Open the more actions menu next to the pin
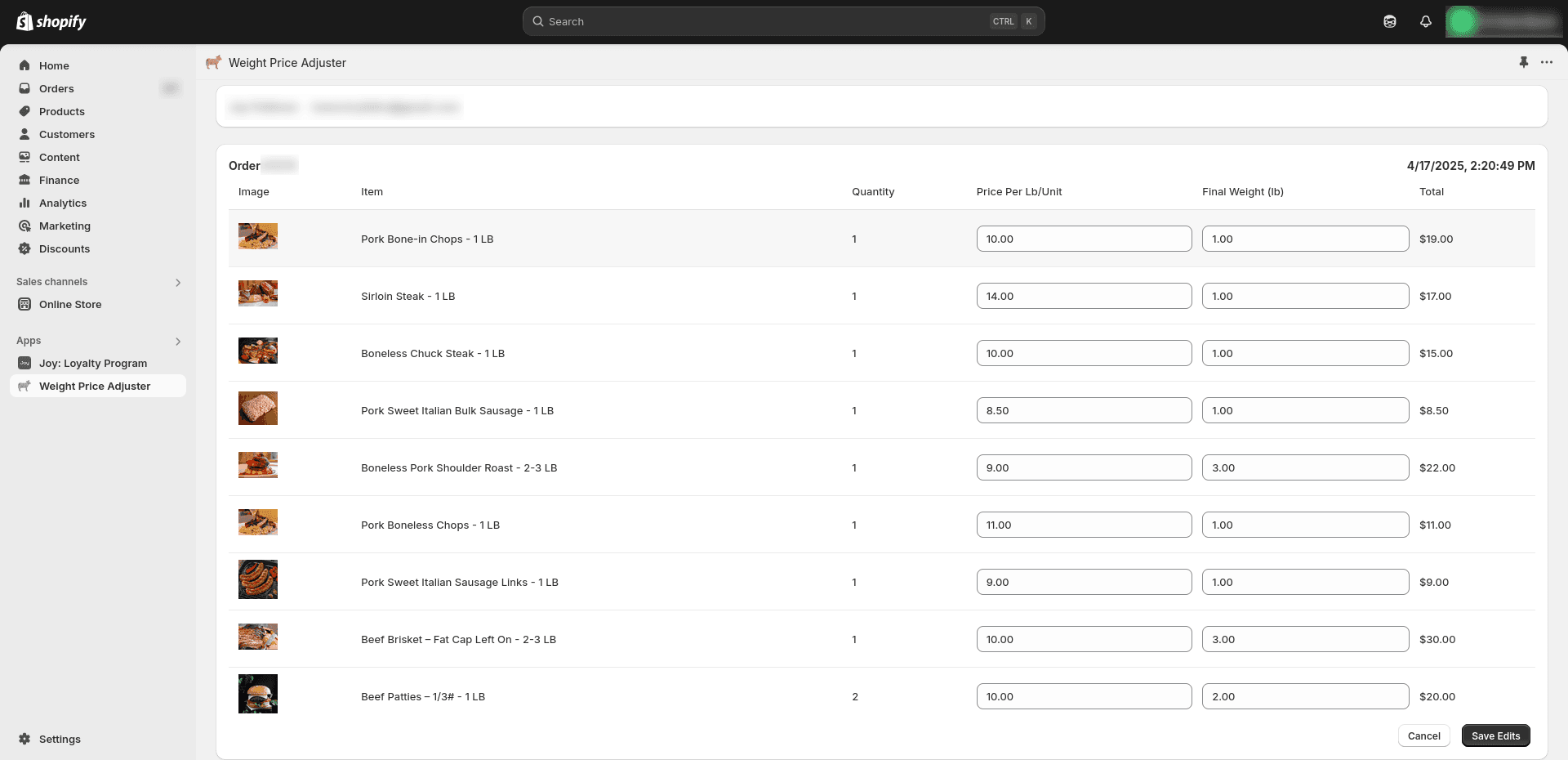The width and height of the screenshot is (1568, 760). pyautogui.click(x=1546, y=62)
